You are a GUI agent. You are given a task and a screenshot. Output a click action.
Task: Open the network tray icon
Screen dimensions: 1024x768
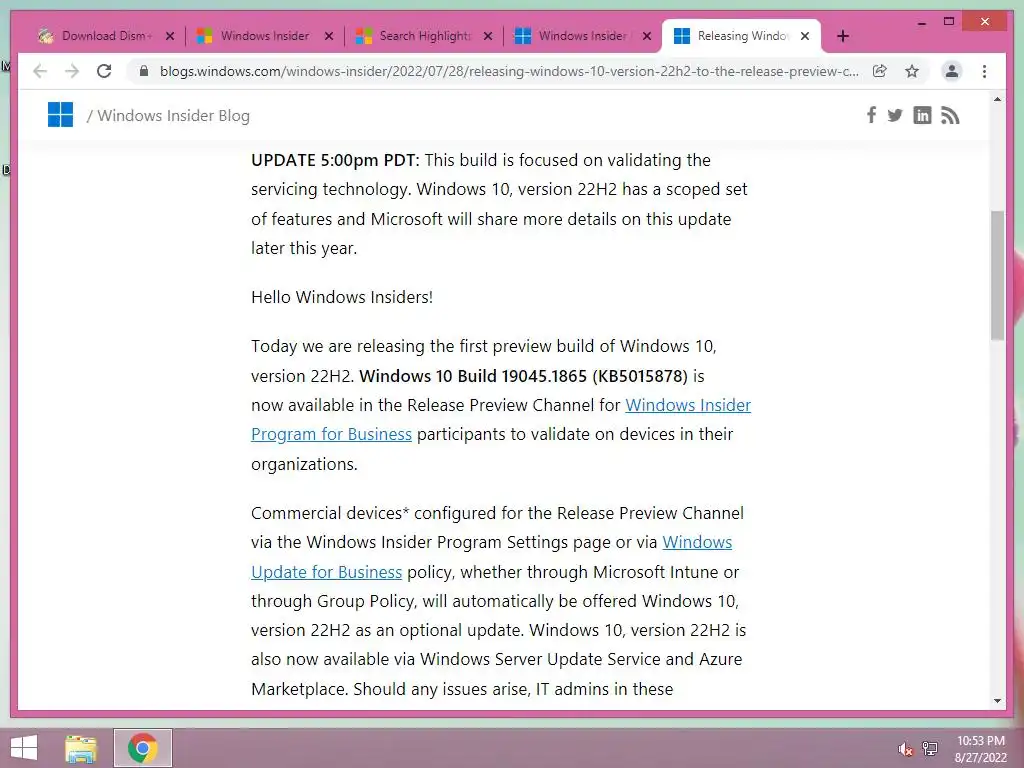click(x=930, y=749)
